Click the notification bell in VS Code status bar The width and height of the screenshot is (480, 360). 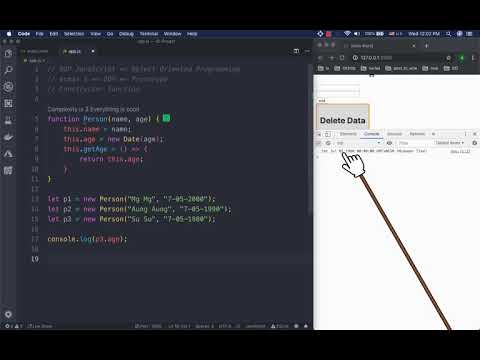pyautogui.click(x=306, y=326)
